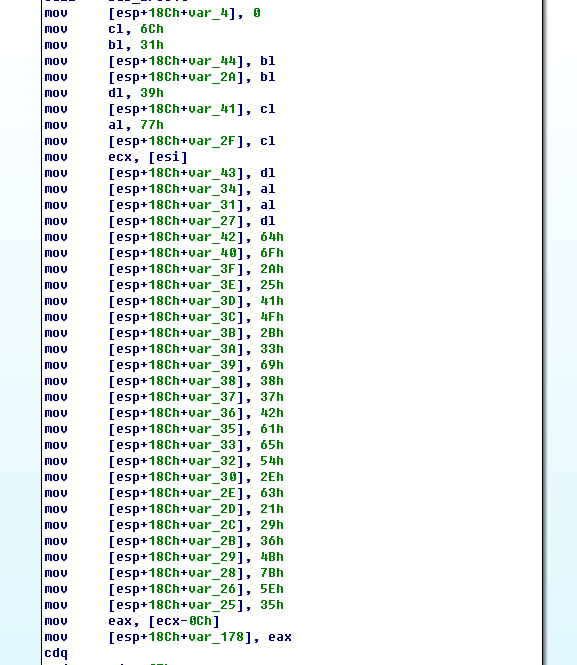Click value 42h on the var_36 line
577x665 pixels.
click(x=272, y=413)
